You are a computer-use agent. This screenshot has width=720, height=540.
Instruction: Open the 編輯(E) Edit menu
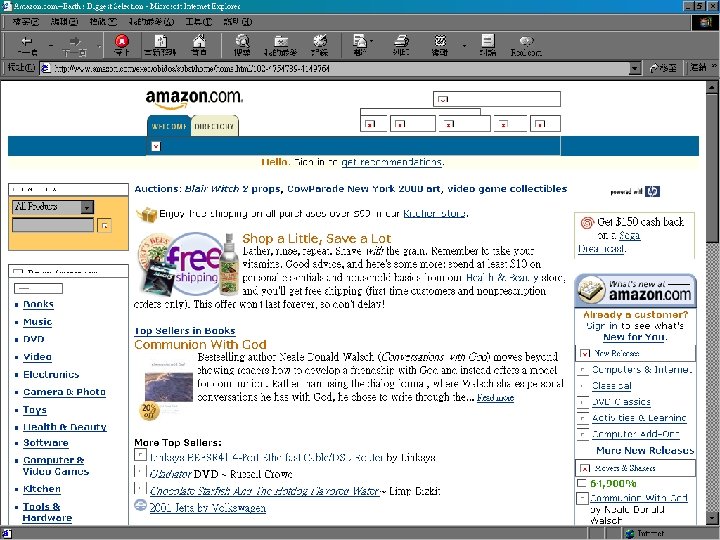64,22
